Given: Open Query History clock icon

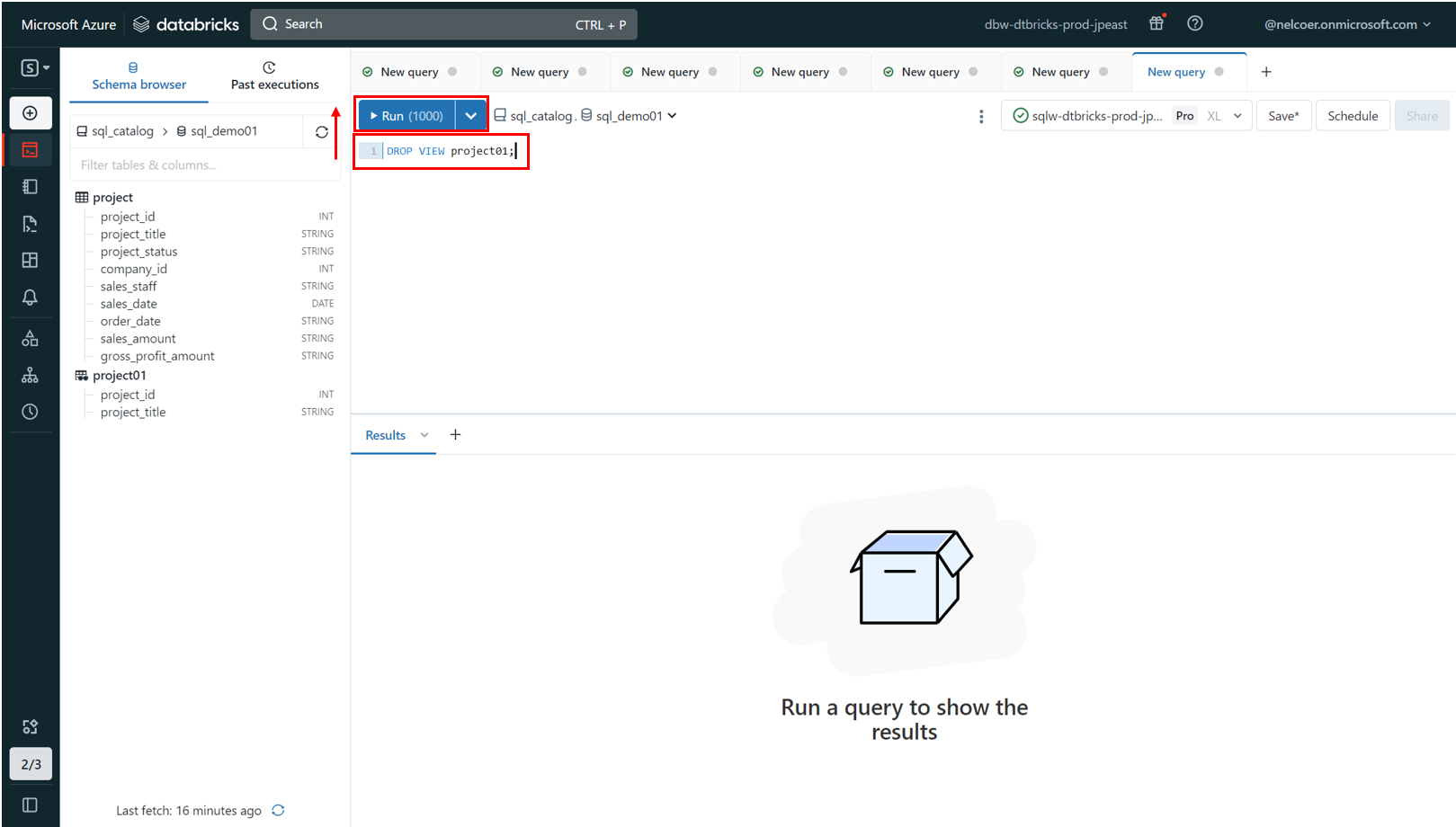Looking at the screenshot, I should pyautogui.click(x=30, y=412).
